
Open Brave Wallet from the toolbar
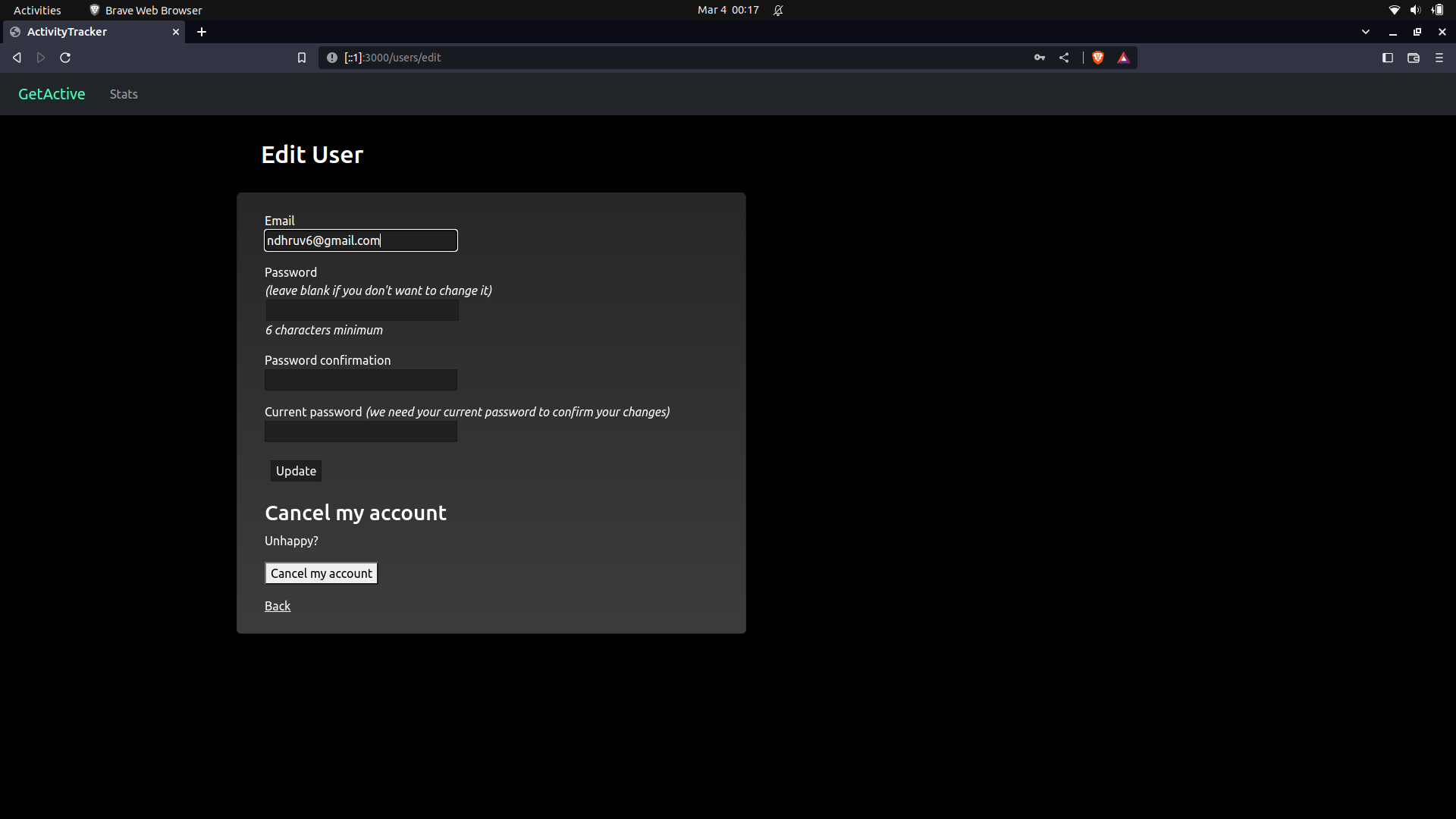1414,57
